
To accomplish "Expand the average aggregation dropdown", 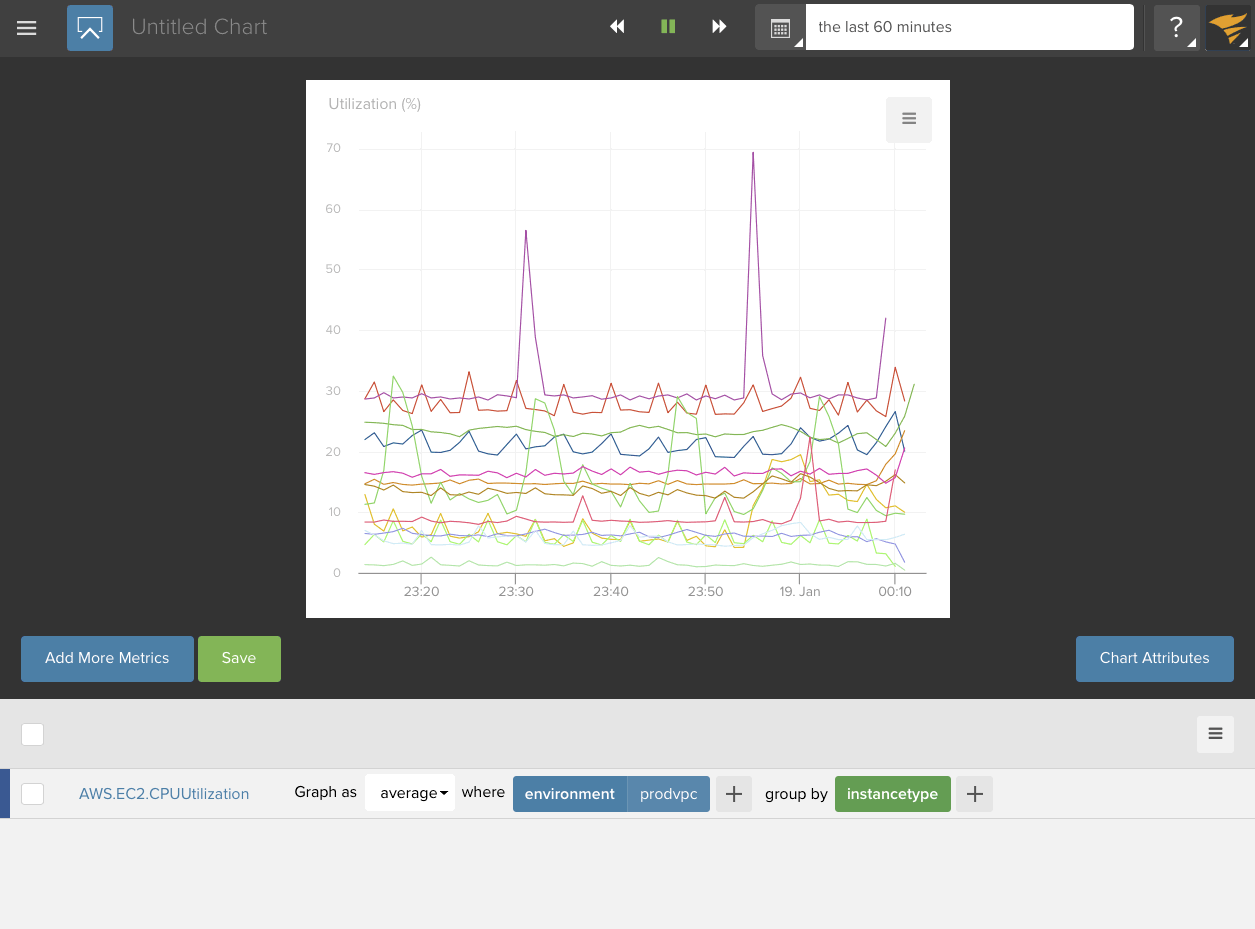I will coord(409,793).
